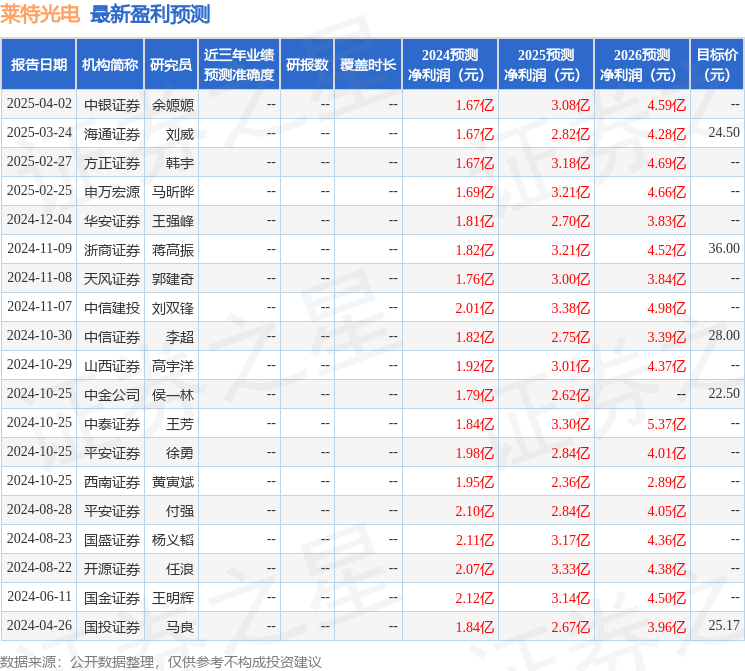
Task: Select the 浙商证券 cell
Action: pos(112,250)
